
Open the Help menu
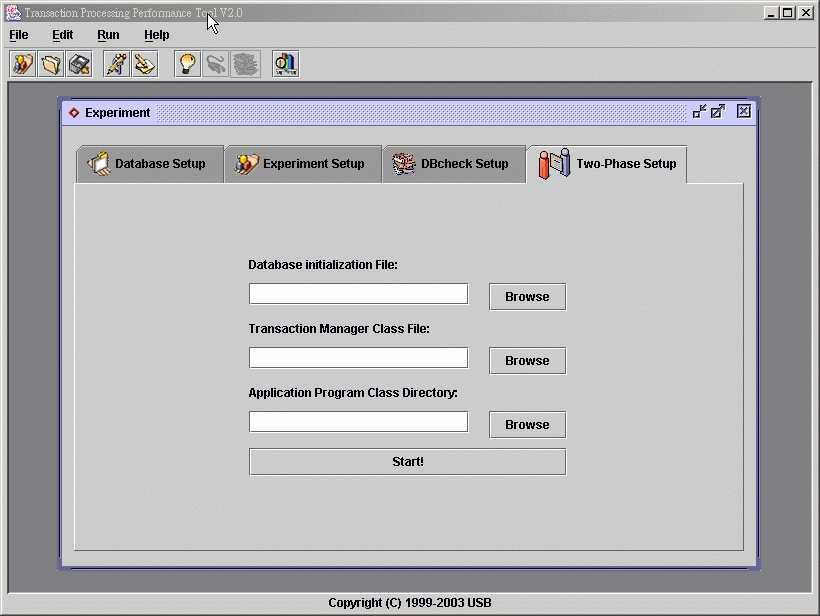[x=157, y=35]
